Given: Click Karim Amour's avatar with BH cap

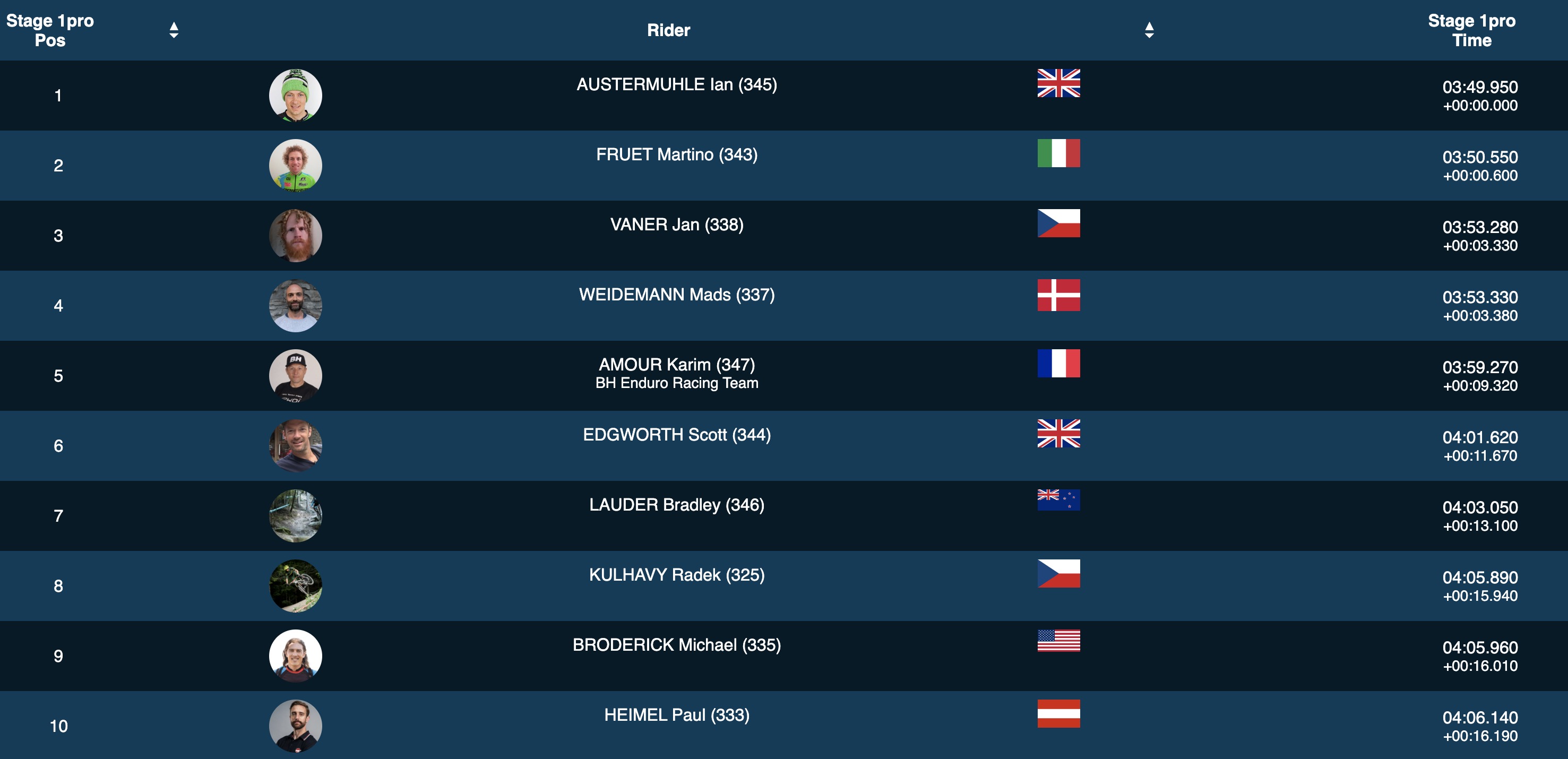Looking at the screenshot, I should click(x=295, y=376).
